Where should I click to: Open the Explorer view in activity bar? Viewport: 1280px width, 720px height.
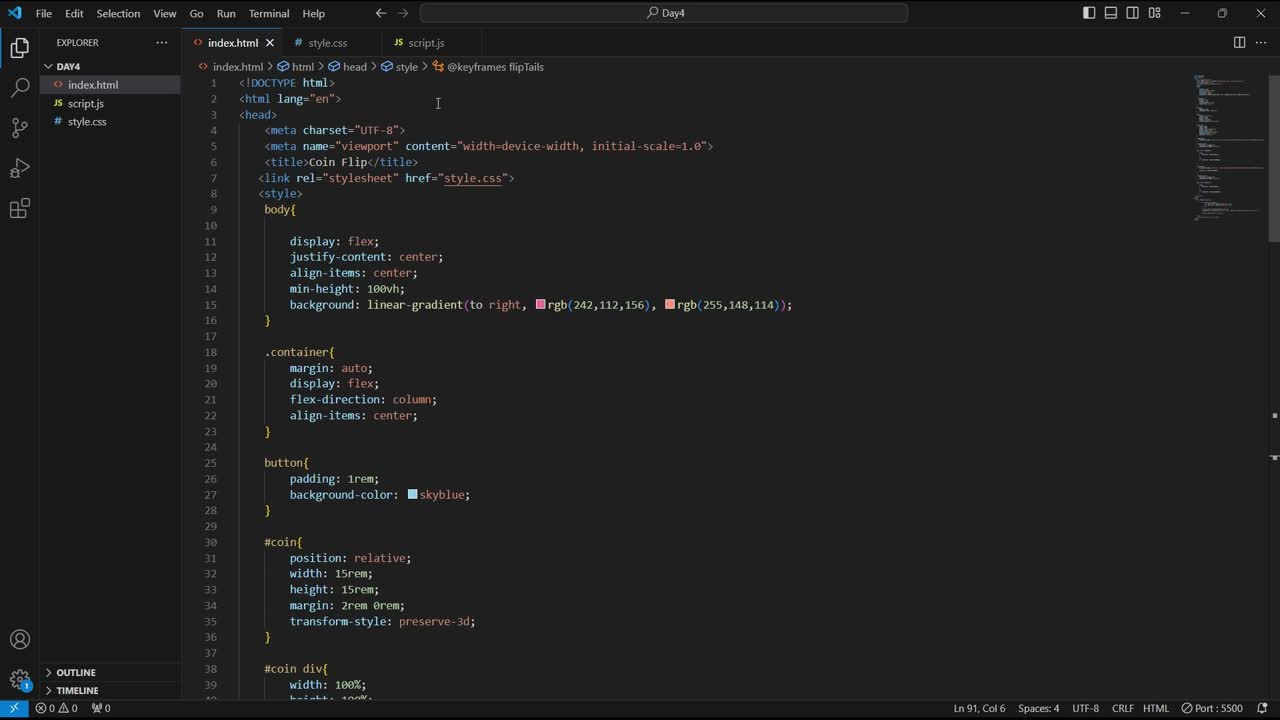pos(19,48)
